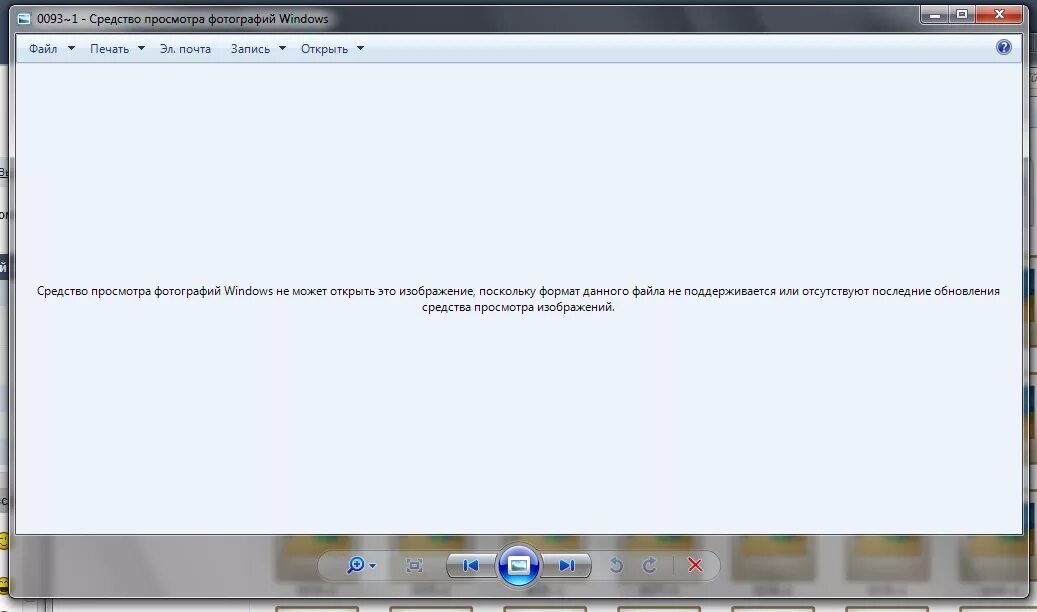This screenshot has width=1037, height=612.
Task: Open the Запись menu
Action: coord(250,49)
